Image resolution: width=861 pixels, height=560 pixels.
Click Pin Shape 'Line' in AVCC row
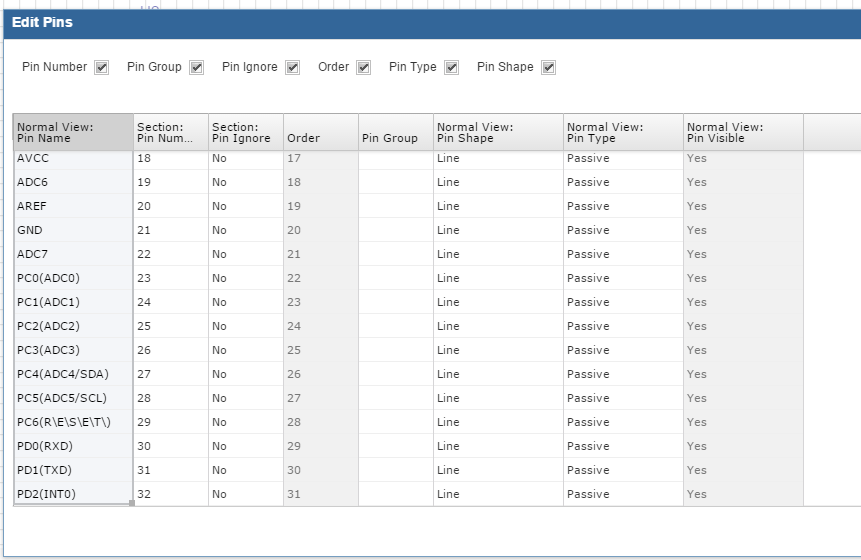point(499,158)
